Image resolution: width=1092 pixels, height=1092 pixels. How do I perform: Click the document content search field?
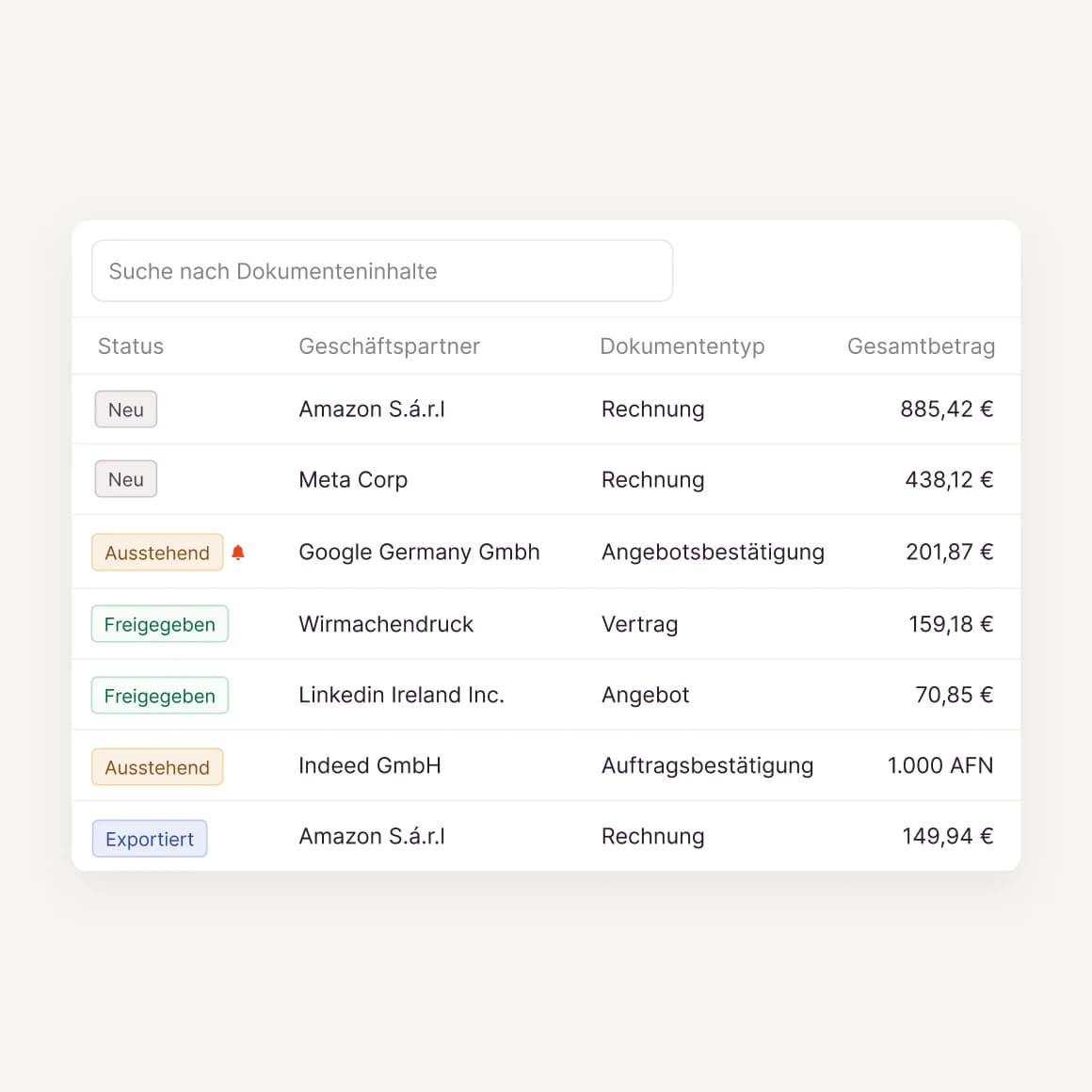[x=382, y=270]
